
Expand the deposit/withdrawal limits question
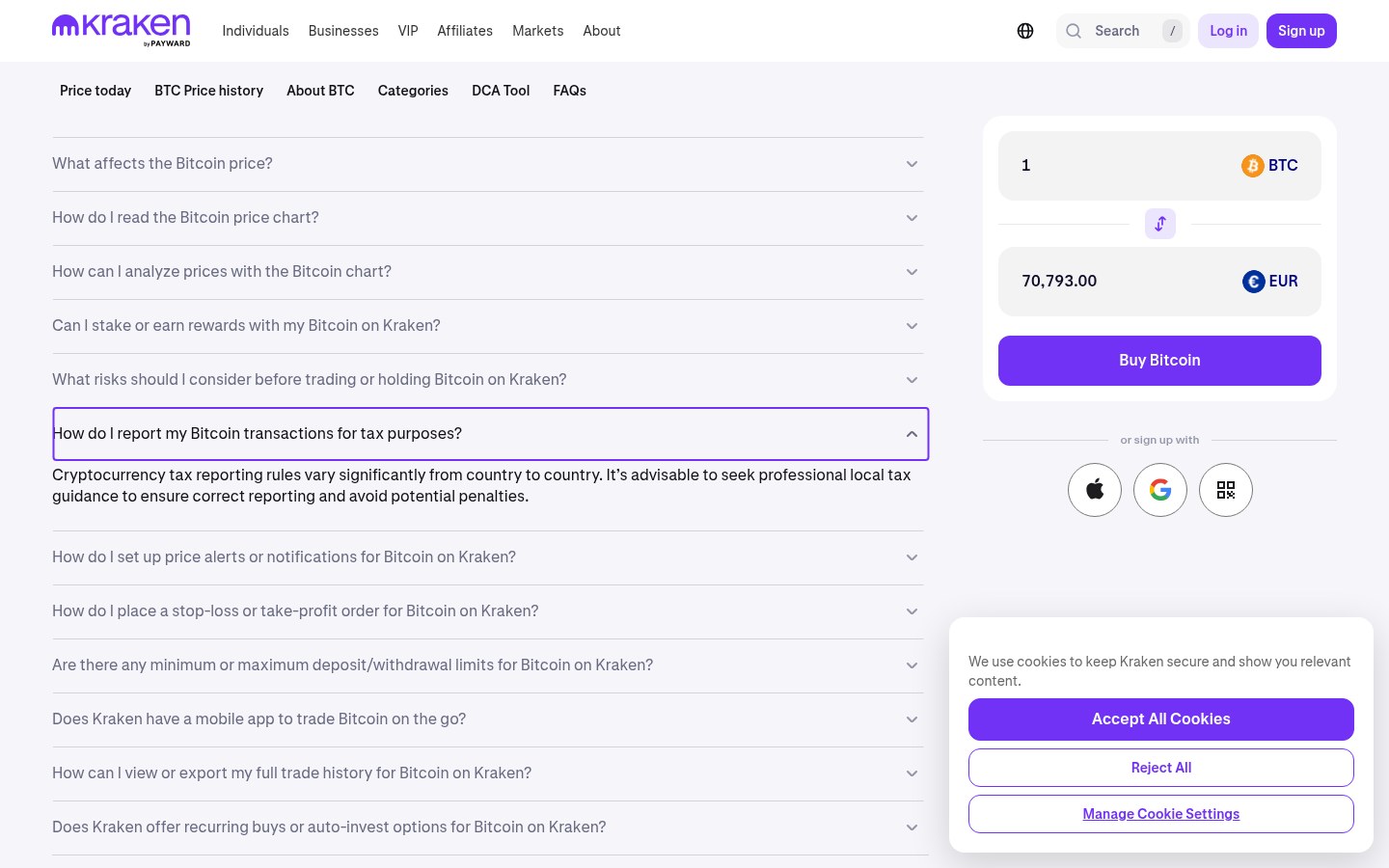487,665
